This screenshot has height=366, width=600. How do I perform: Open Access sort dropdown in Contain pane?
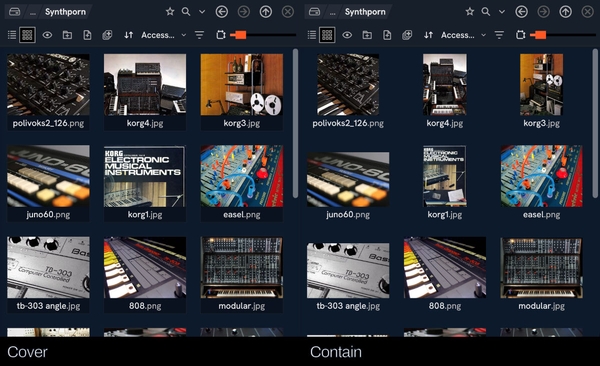tap(464, 35)
